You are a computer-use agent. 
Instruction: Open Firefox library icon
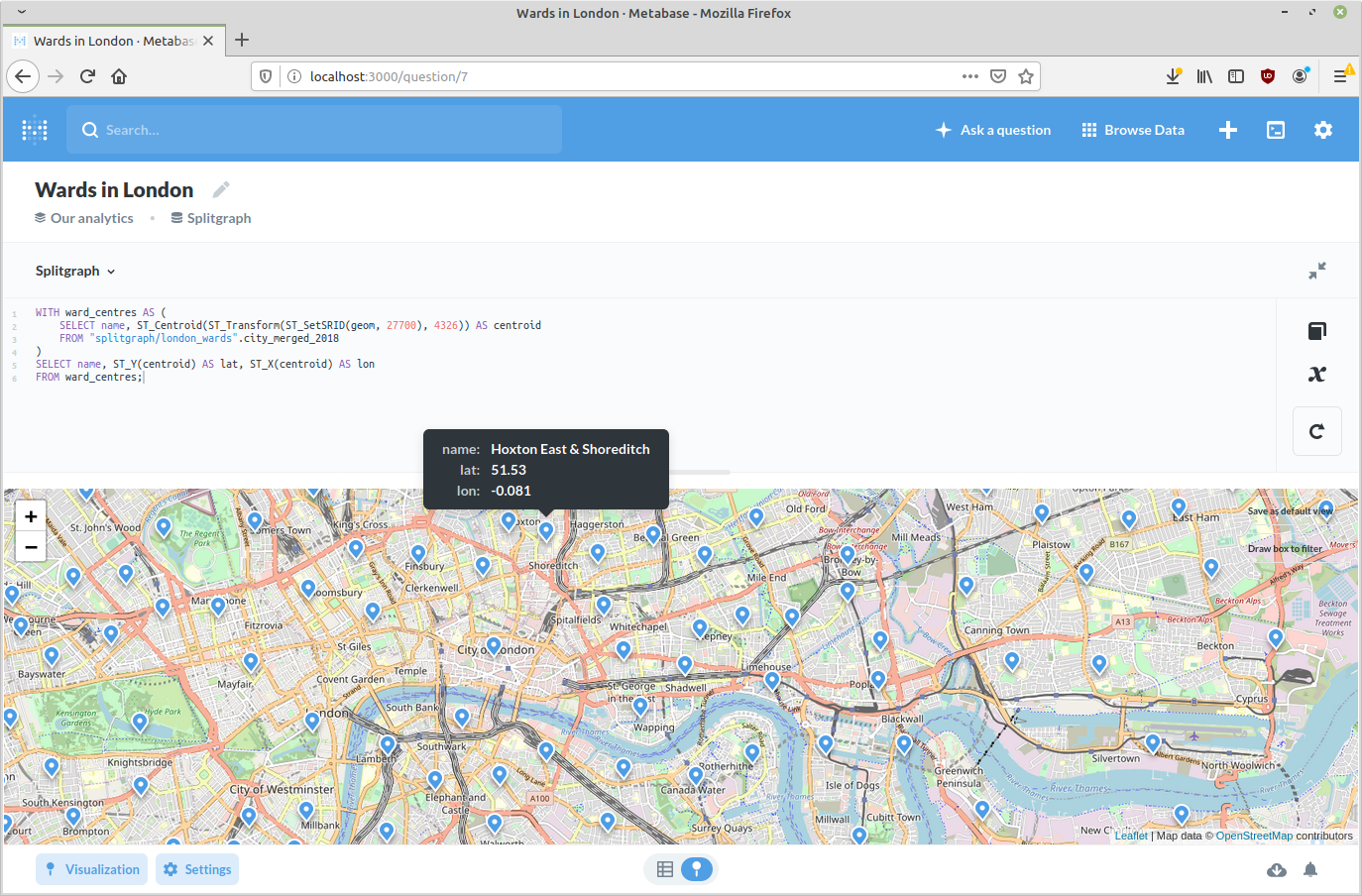click(x=1204, y=76)
